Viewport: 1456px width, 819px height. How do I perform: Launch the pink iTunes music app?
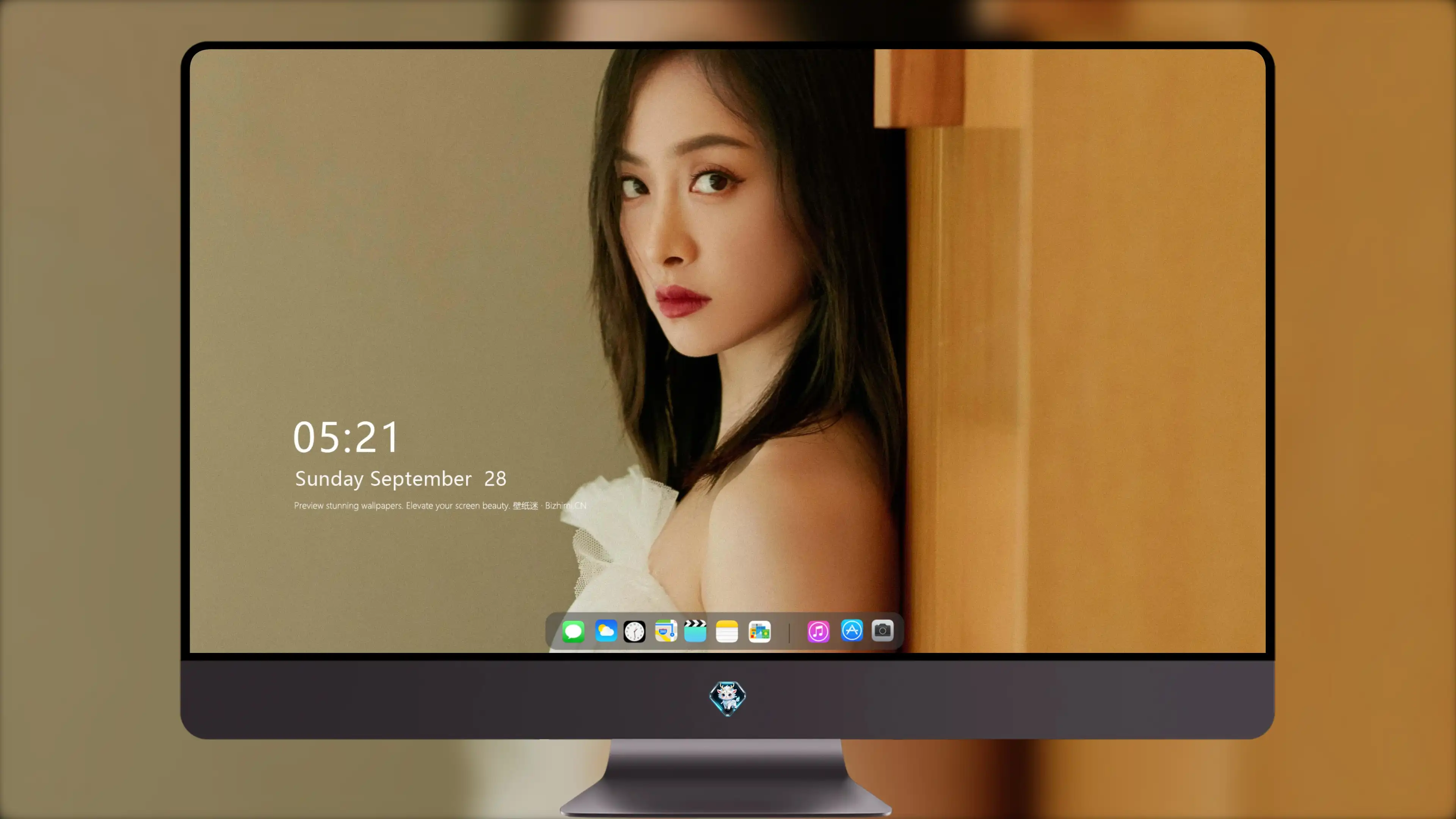pyautogui.click(x=819, y=631)
